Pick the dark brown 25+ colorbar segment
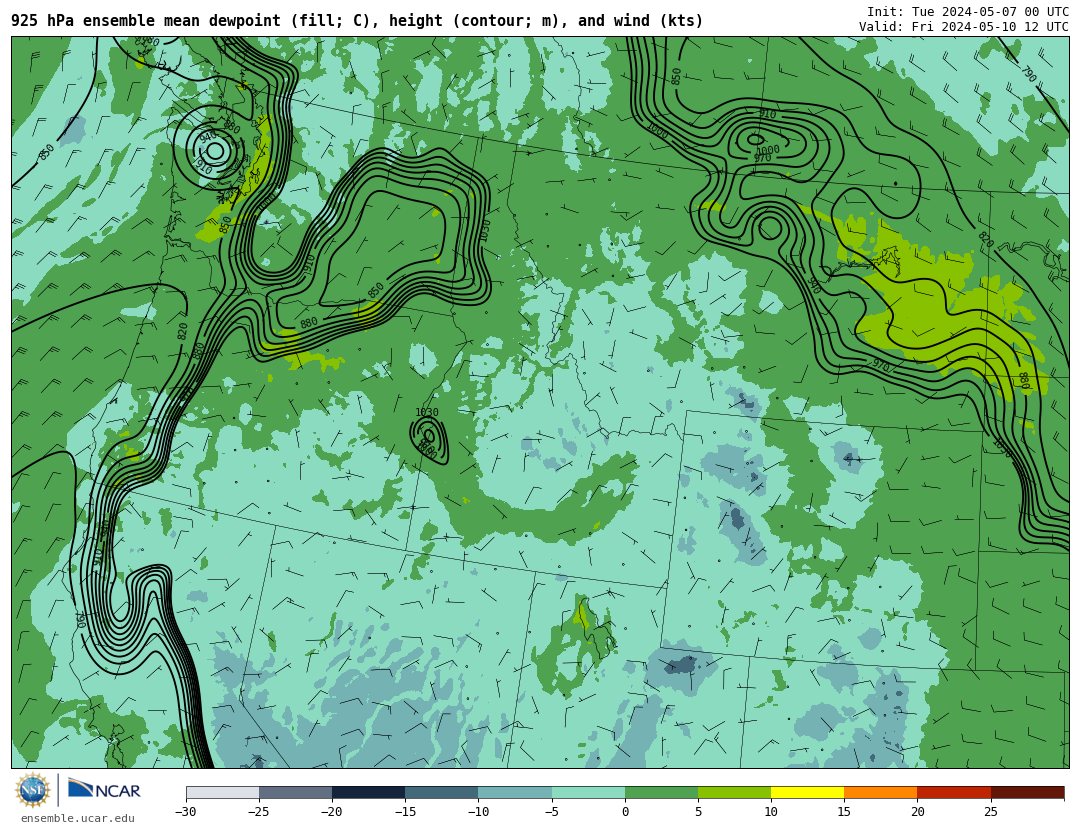This screenshot has width=1080, height=831. point(1027,792)
